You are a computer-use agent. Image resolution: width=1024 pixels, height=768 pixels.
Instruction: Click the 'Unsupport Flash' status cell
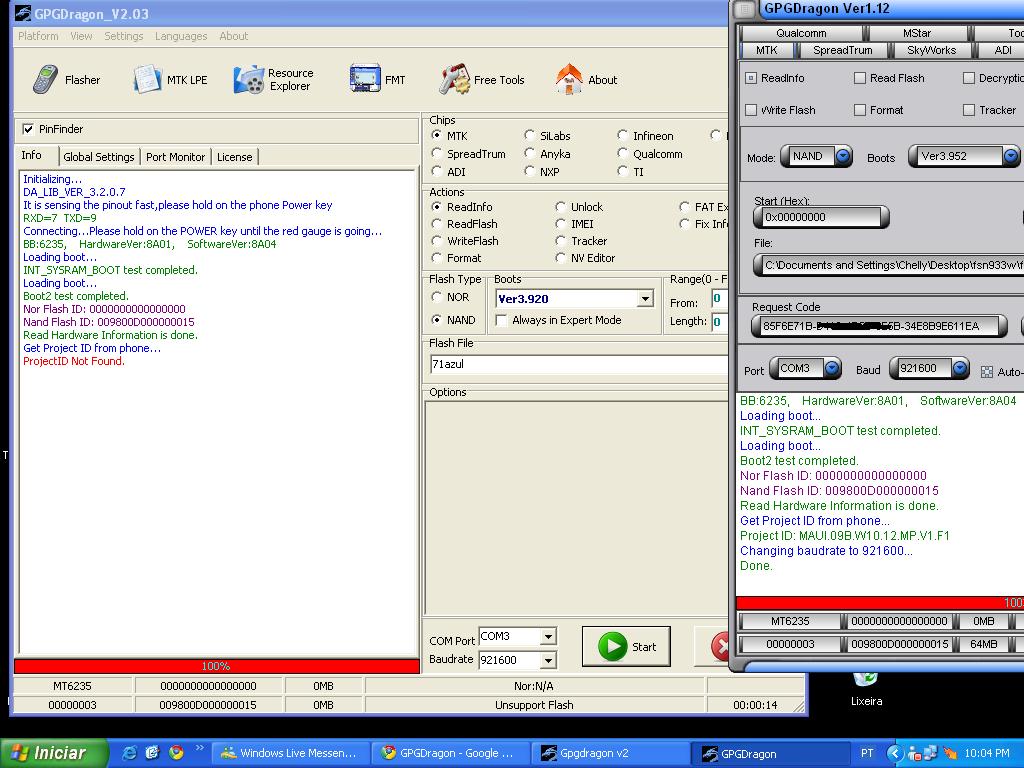(534, 705)
